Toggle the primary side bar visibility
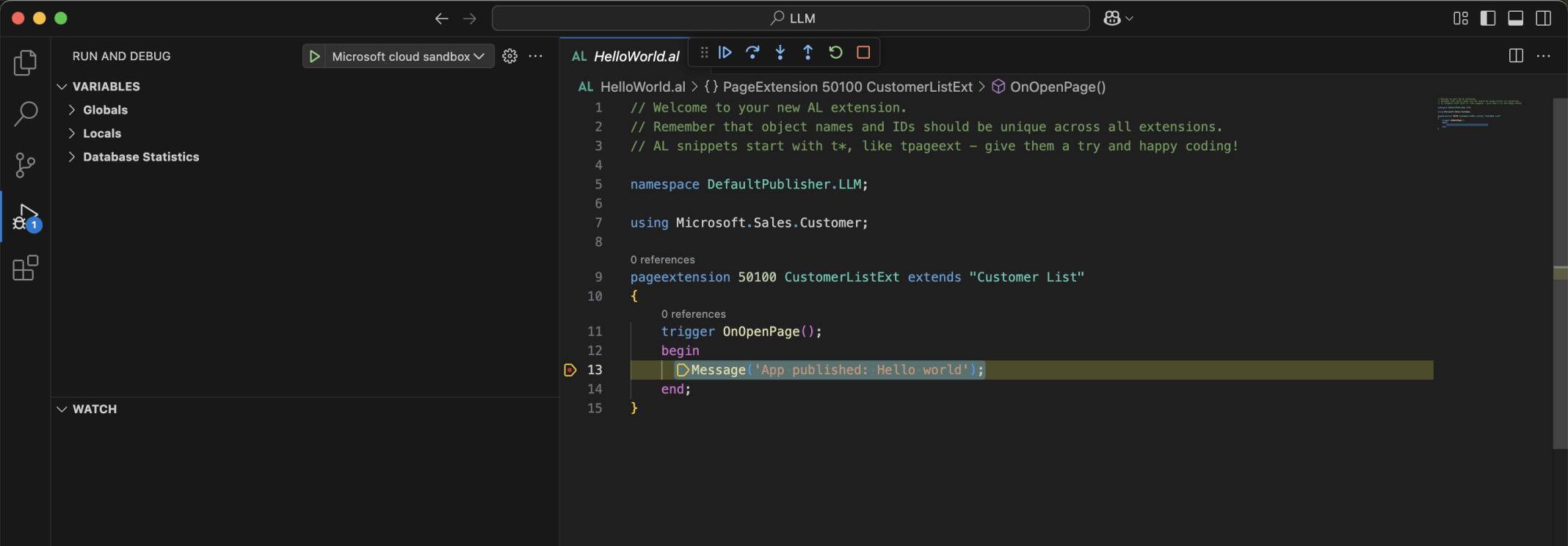This screenshot has height=546, width=1568. click(1488, 18)
